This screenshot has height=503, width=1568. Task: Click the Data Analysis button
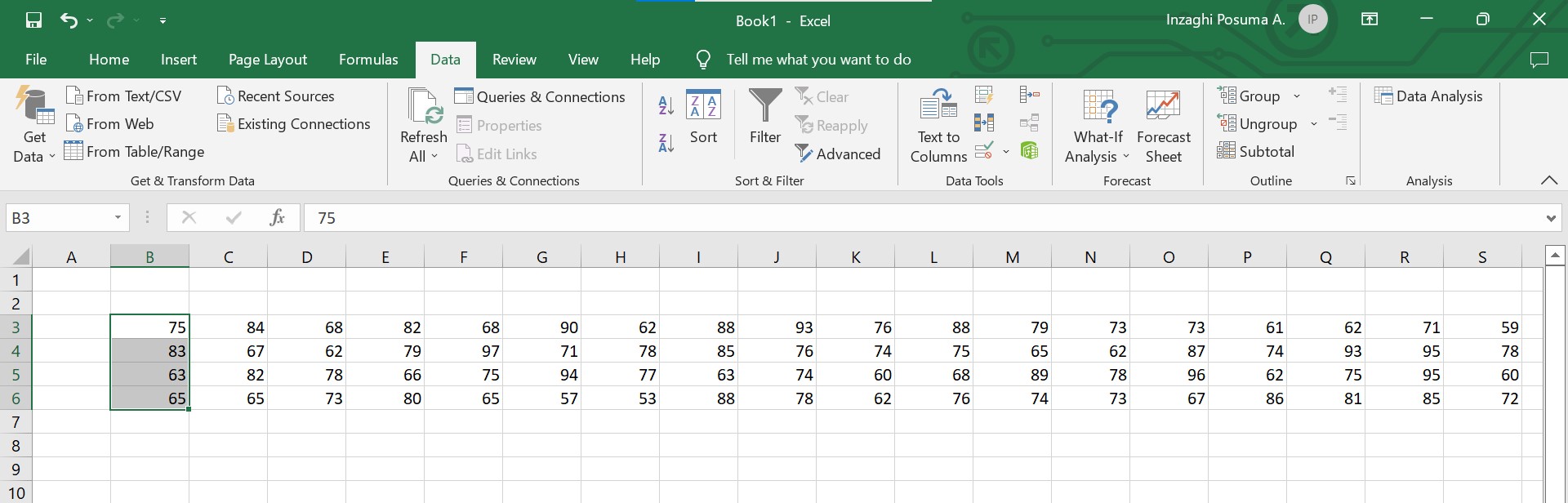tap(1428, 96)
